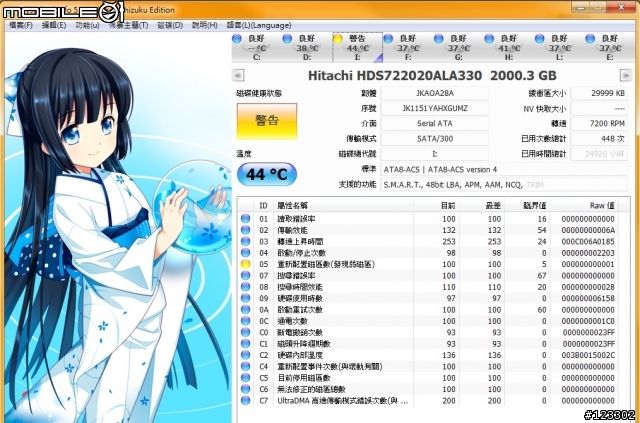This screenshot has width=640, height=423.
Task: Click raw value 000000006158
Action: pos(588,298)
